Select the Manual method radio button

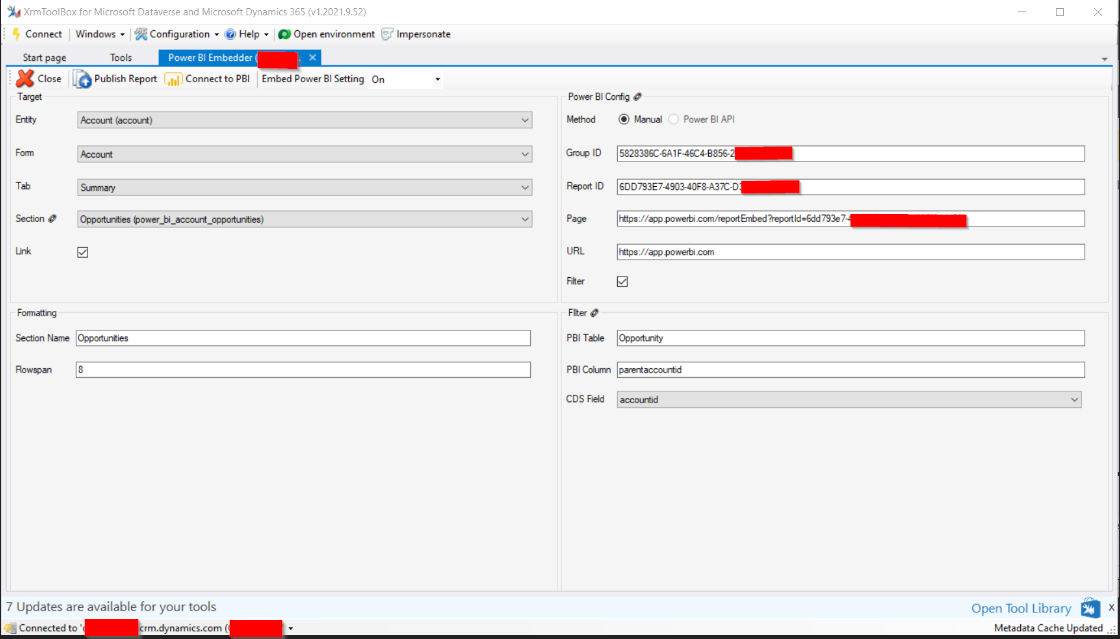pyautogui.click(x=623, y=119)
